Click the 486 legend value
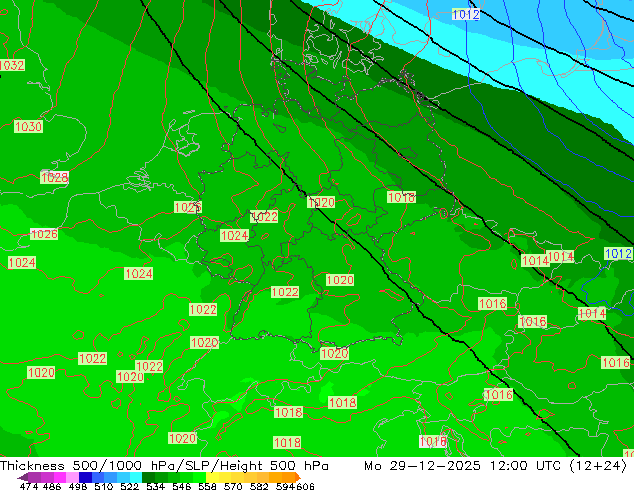634x490 pixels. pos(52,486)
